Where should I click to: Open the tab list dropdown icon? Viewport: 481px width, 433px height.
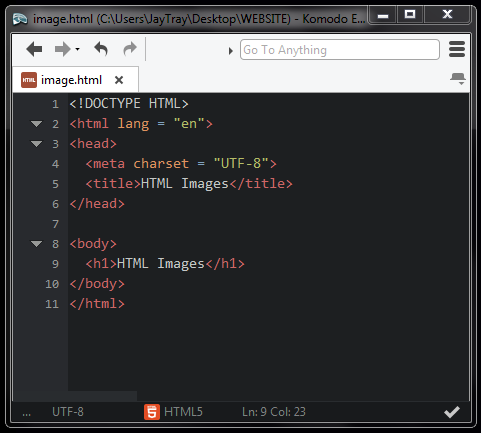click(458, 79)
